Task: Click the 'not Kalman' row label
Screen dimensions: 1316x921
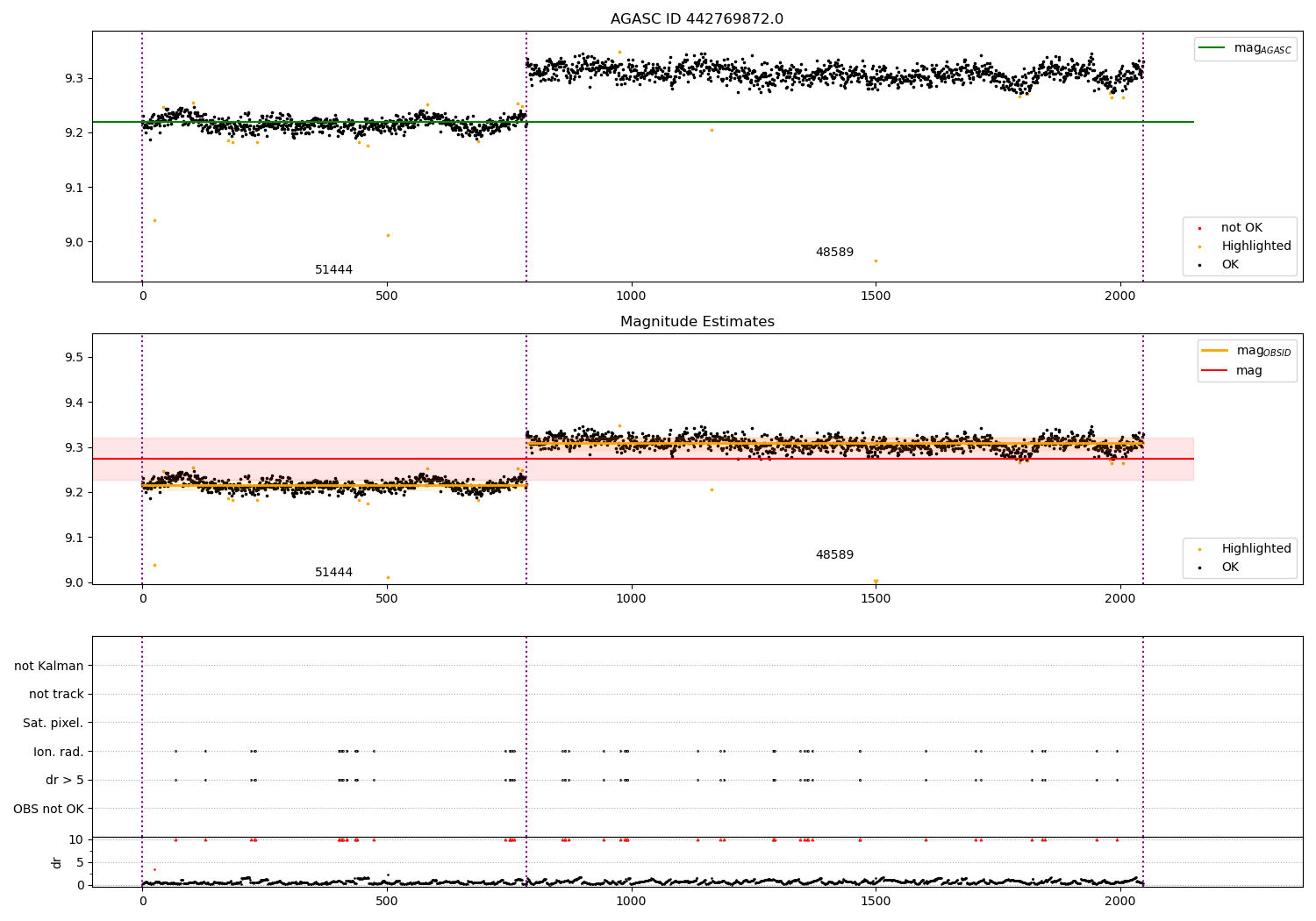Action: point(49,666)
